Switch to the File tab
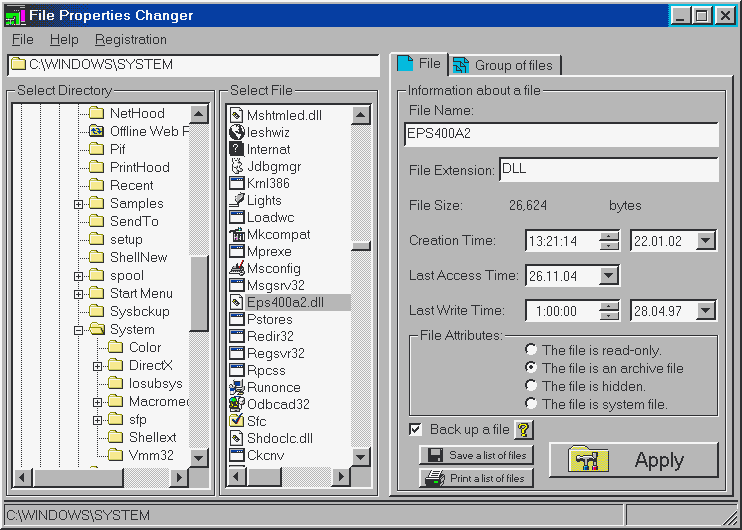This screenshot has width=742, height=530. (x=419, y=64)
